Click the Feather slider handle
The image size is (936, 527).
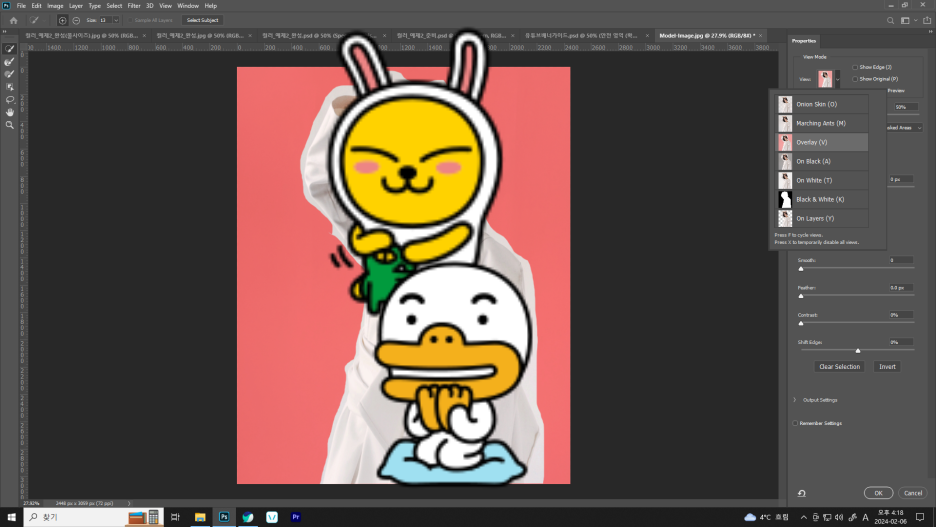[801, 296]
